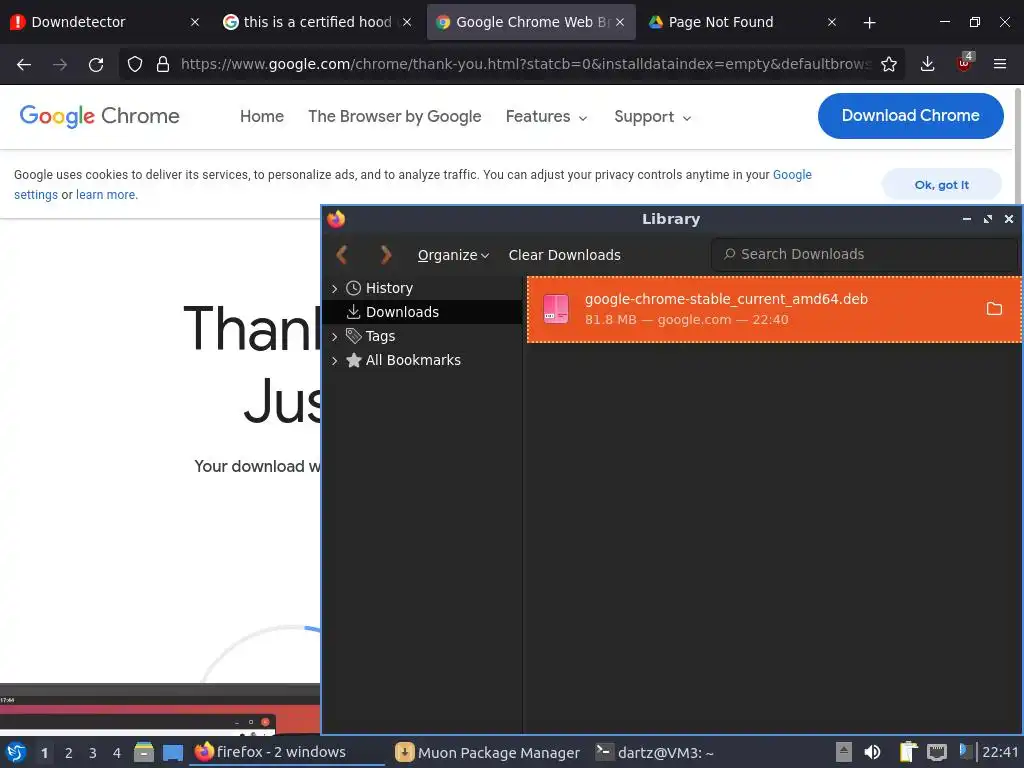Close the Page Not Found tab
This screenshot has height=768, width=1024.
click(x=832, y=22)
